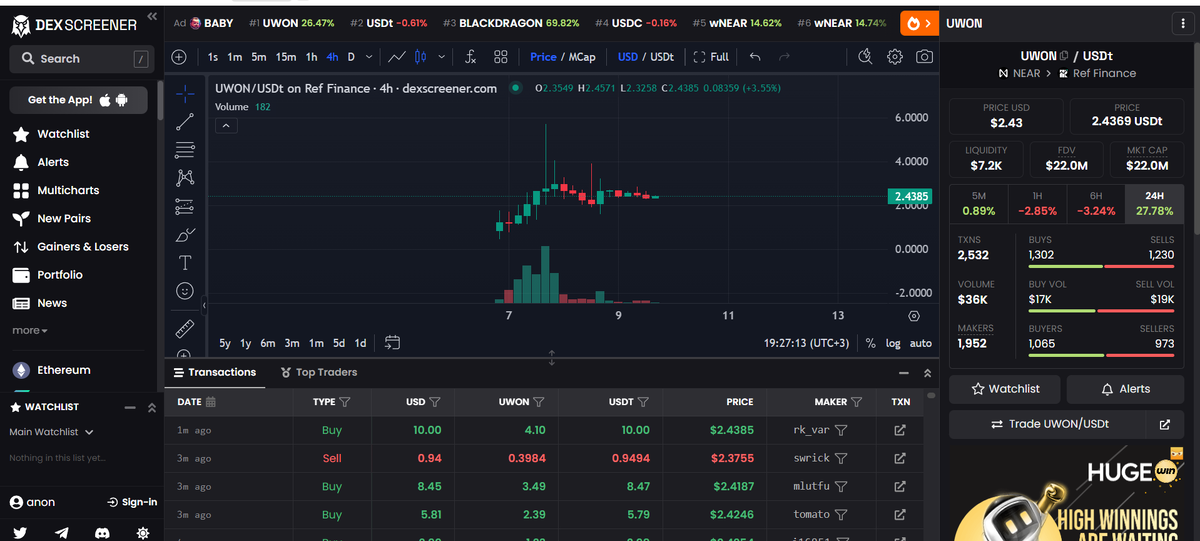Screen dimensions: 1200x541
Task: Open the emoji icons tool
Action: pos(185,291)
